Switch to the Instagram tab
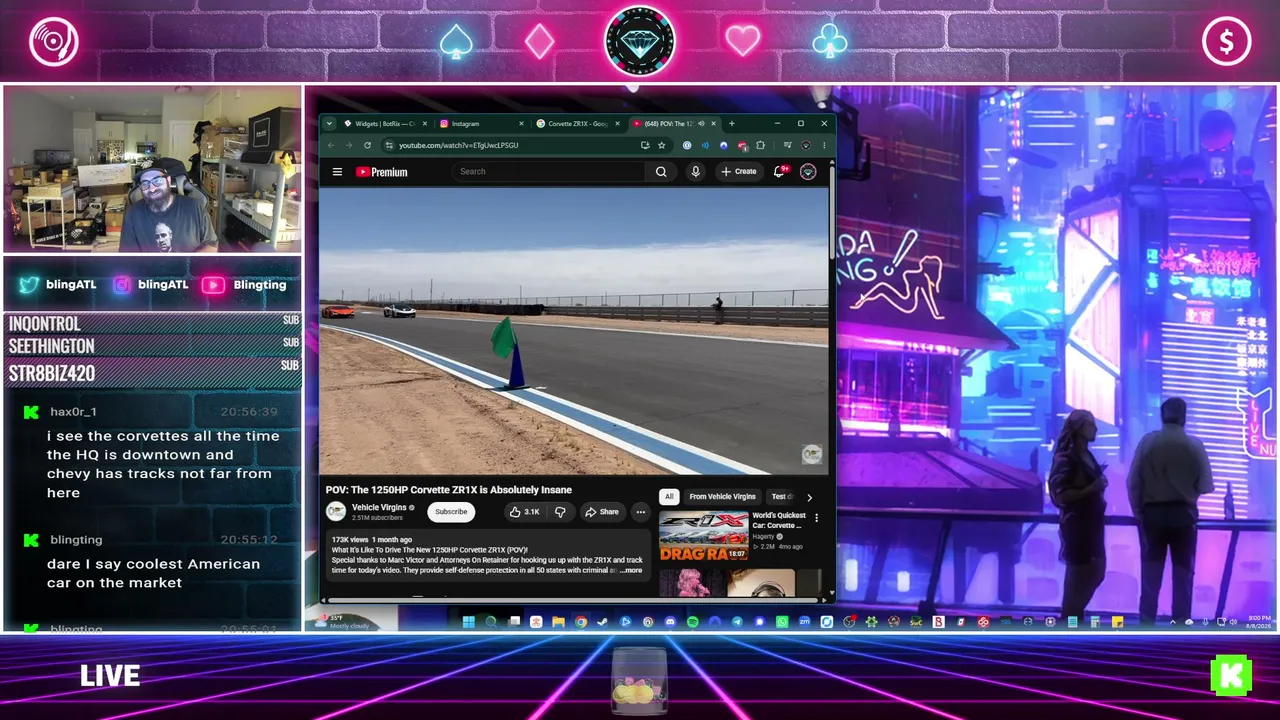This screenshot has width=1280, height=720. (x=480, y=124)
